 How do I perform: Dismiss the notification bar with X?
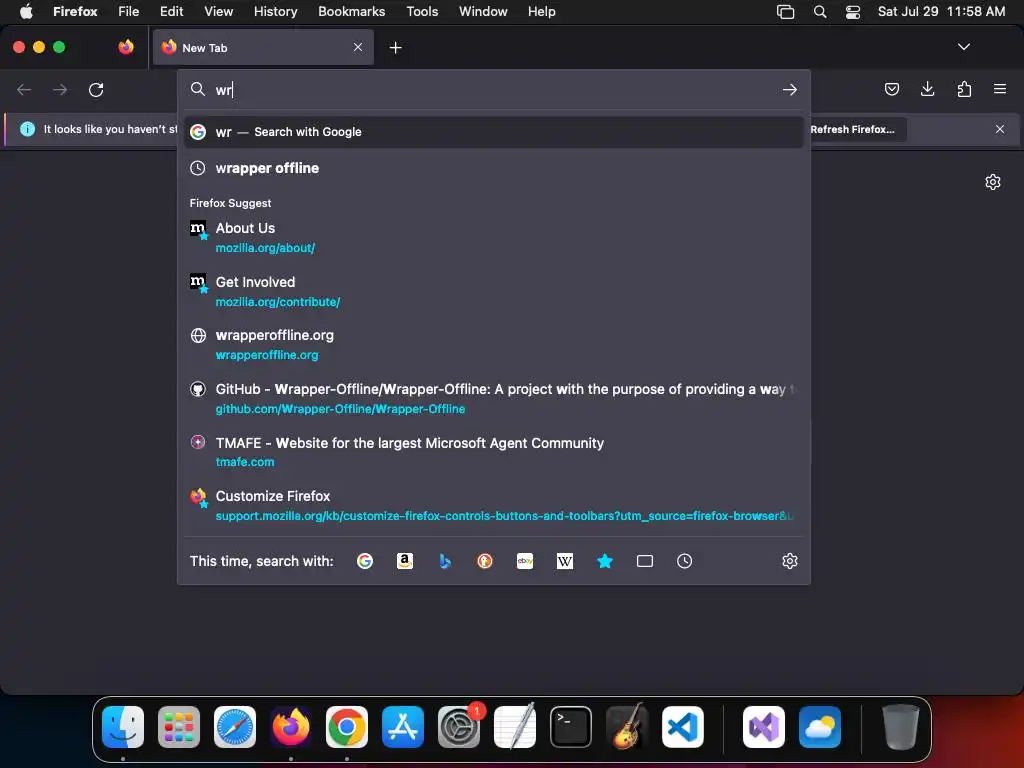pyautogui.click(x=1000, y=129)
